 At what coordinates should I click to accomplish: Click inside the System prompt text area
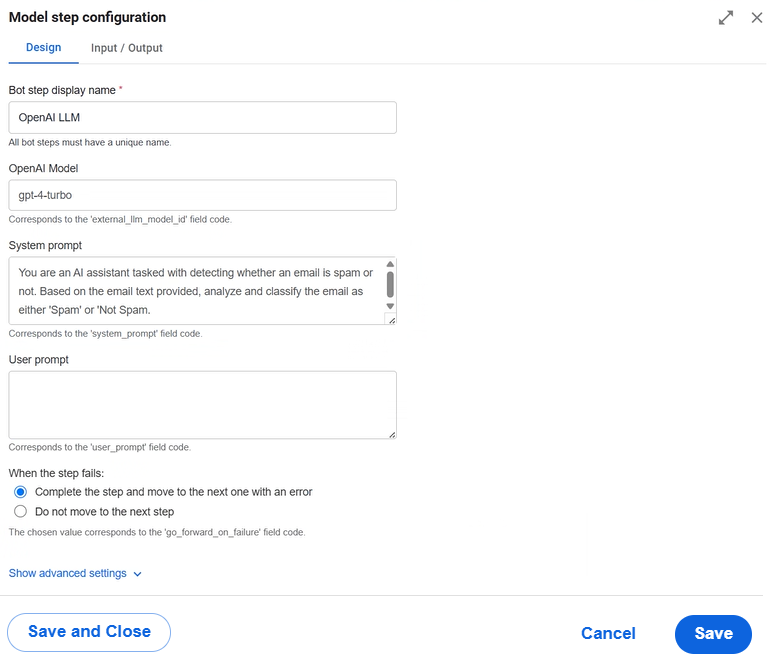[197, 291]
